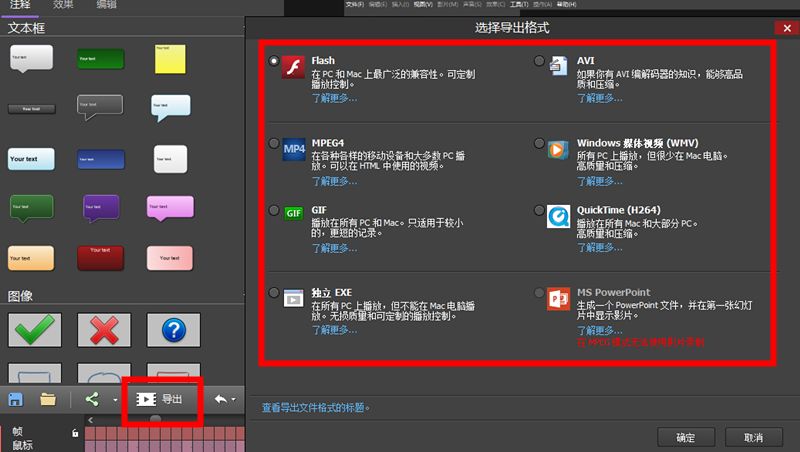The width and height of the screenshot is (800, 452).
Task: Open 了解更多 link under Flash
Action: 334,98
